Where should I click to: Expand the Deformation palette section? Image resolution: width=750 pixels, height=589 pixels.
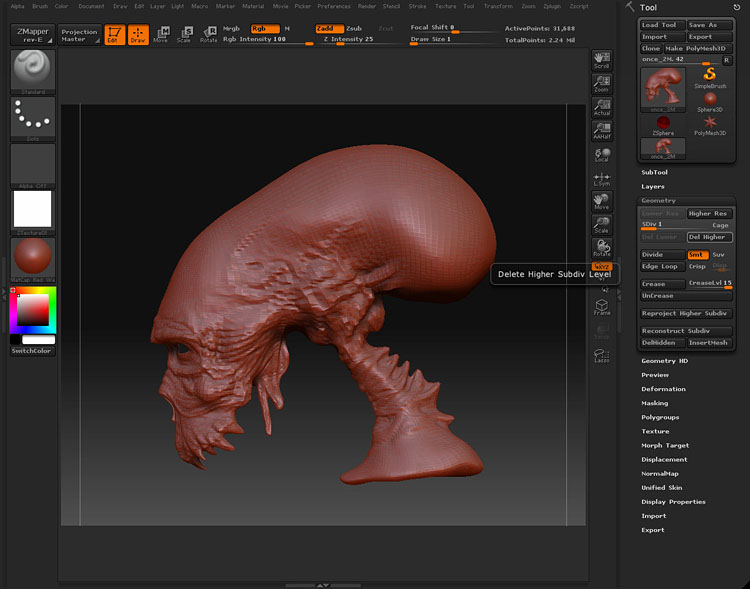[x=663, y=389]
